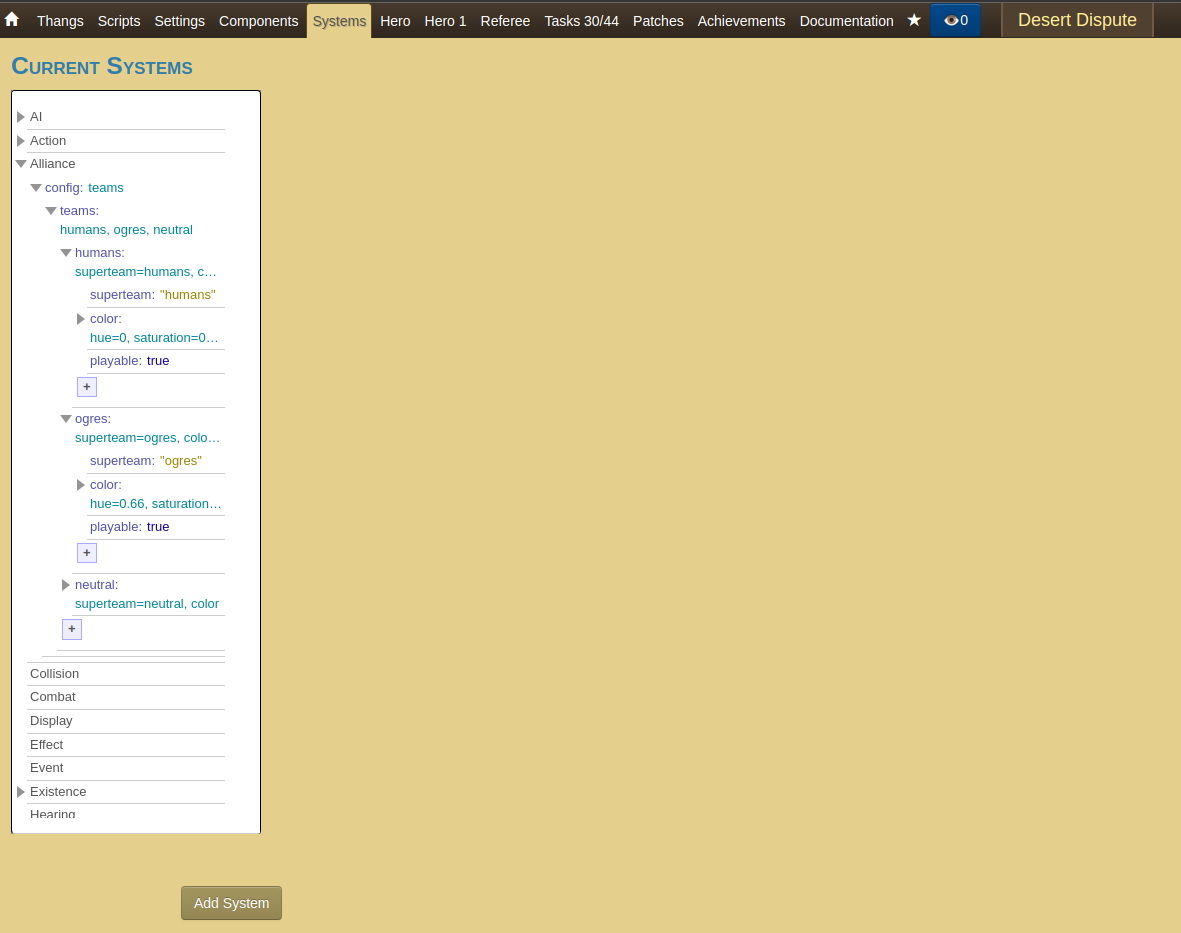1181x933 pixels.
Task: Select the Collision system row
Action: [126, 674]
